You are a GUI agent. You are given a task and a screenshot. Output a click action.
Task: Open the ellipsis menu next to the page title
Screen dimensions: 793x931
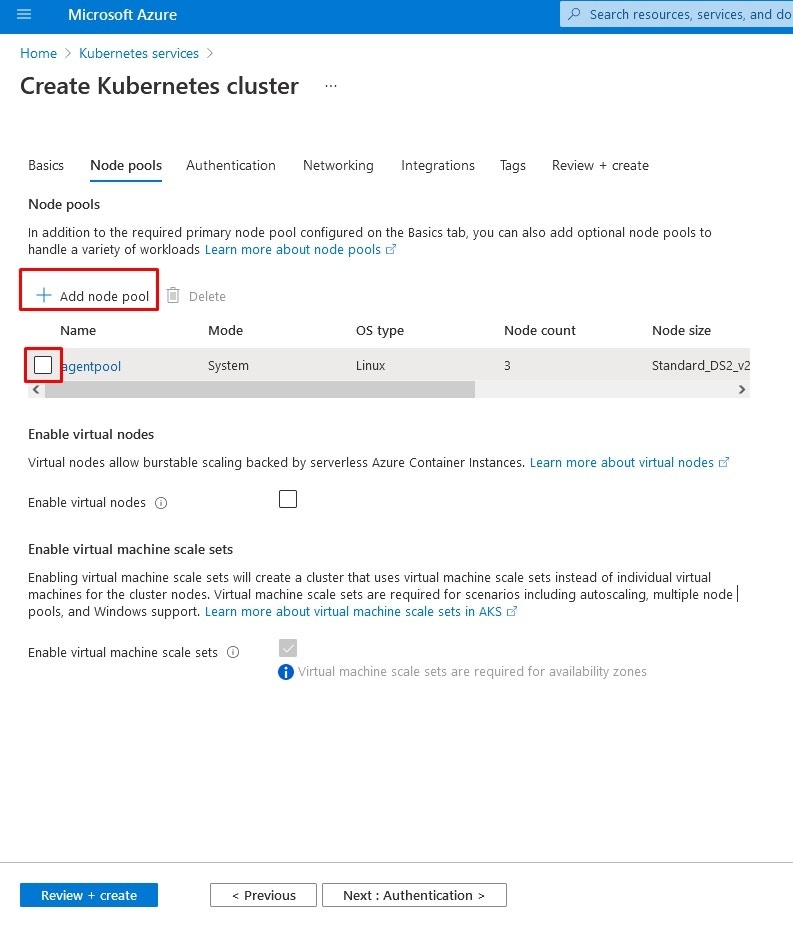330,88
